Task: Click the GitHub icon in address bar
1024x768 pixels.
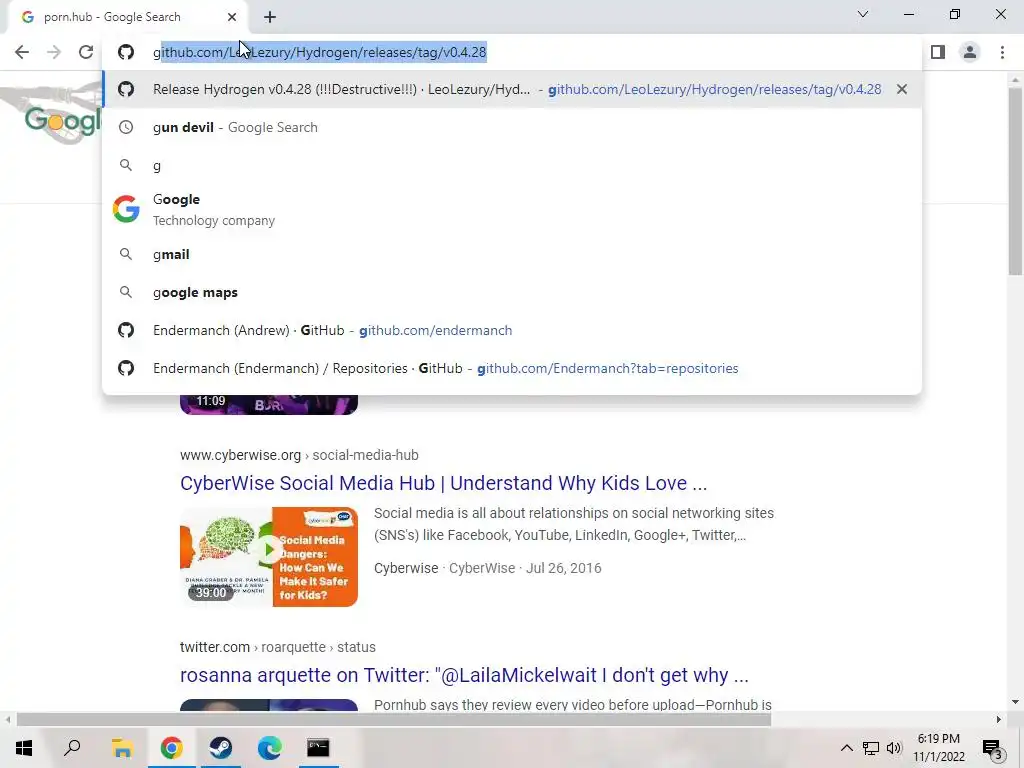Action: tap(126, 52)
